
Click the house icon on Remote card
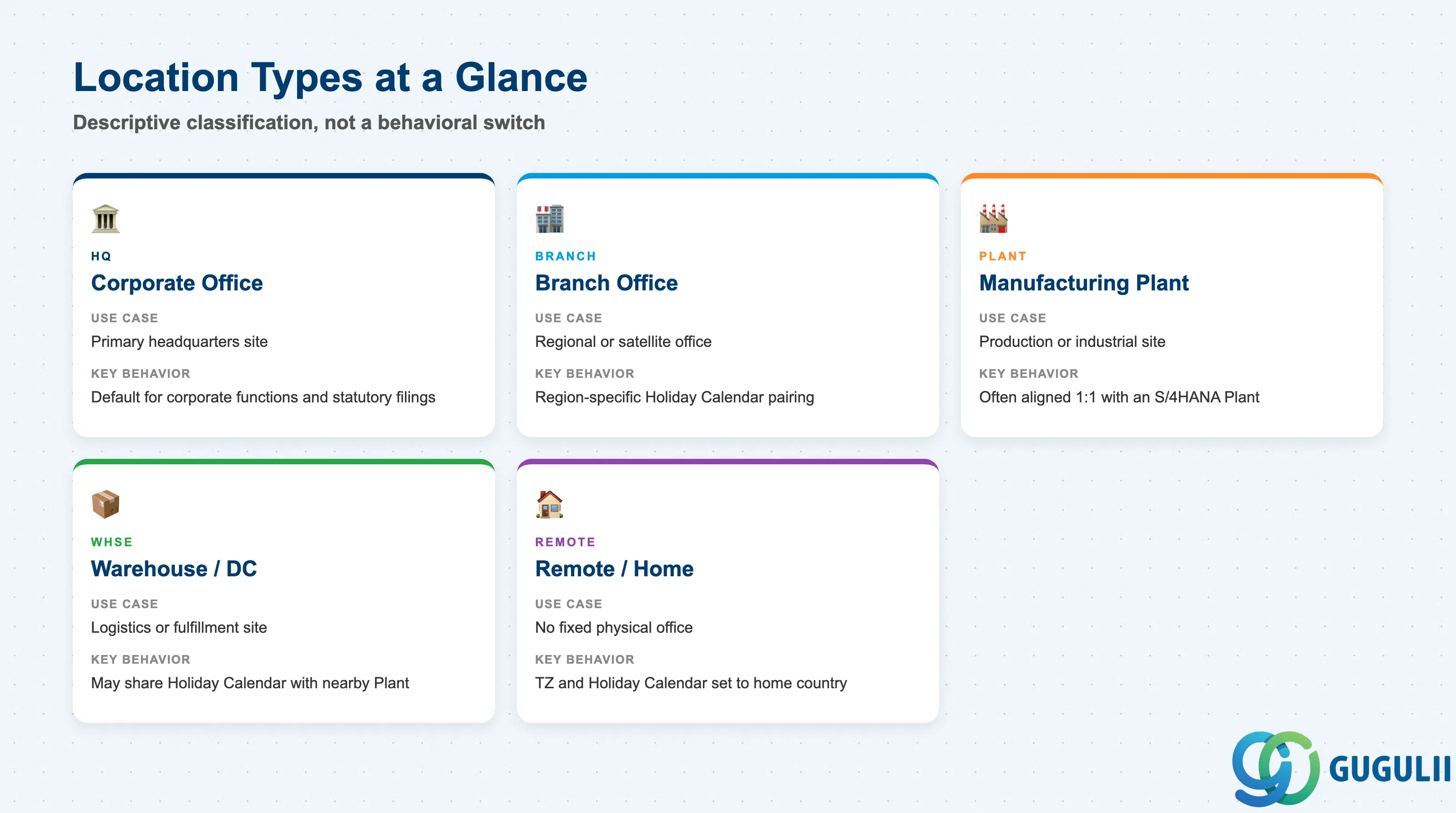click(549, 504)
